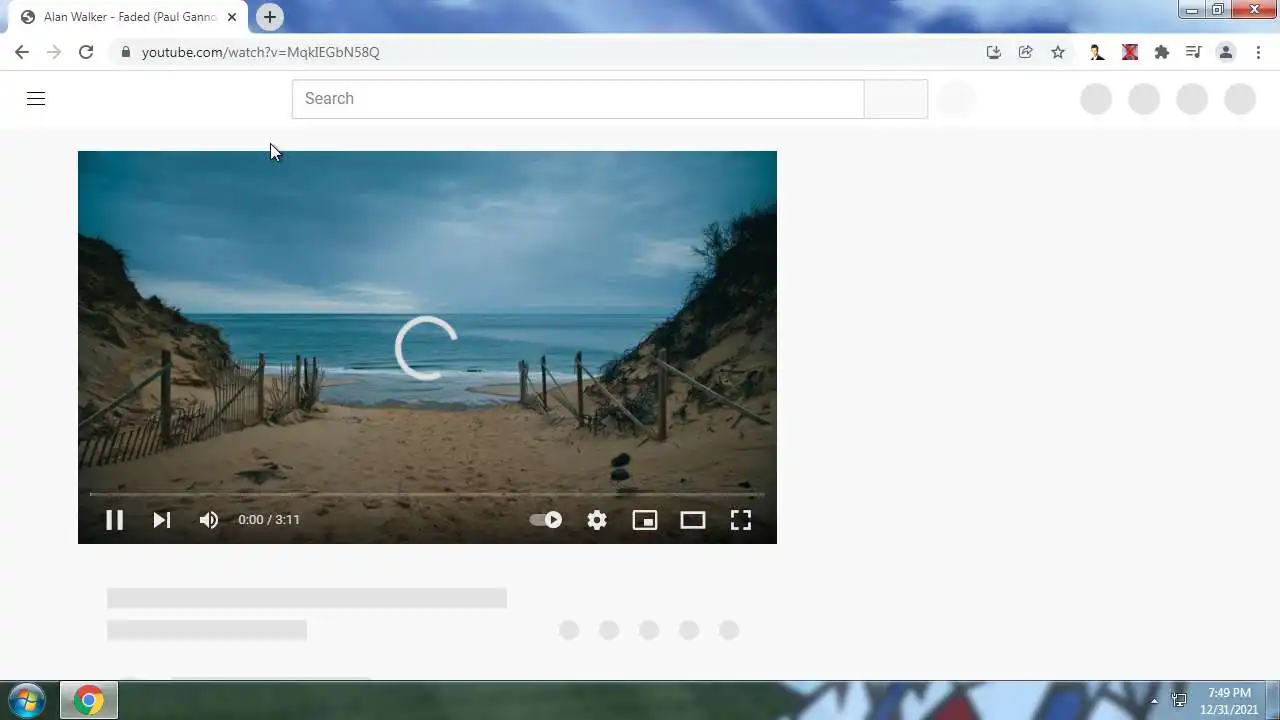The image size is (1280, 720).
Task: Skip to the next video
Action: tap(161, 520)
